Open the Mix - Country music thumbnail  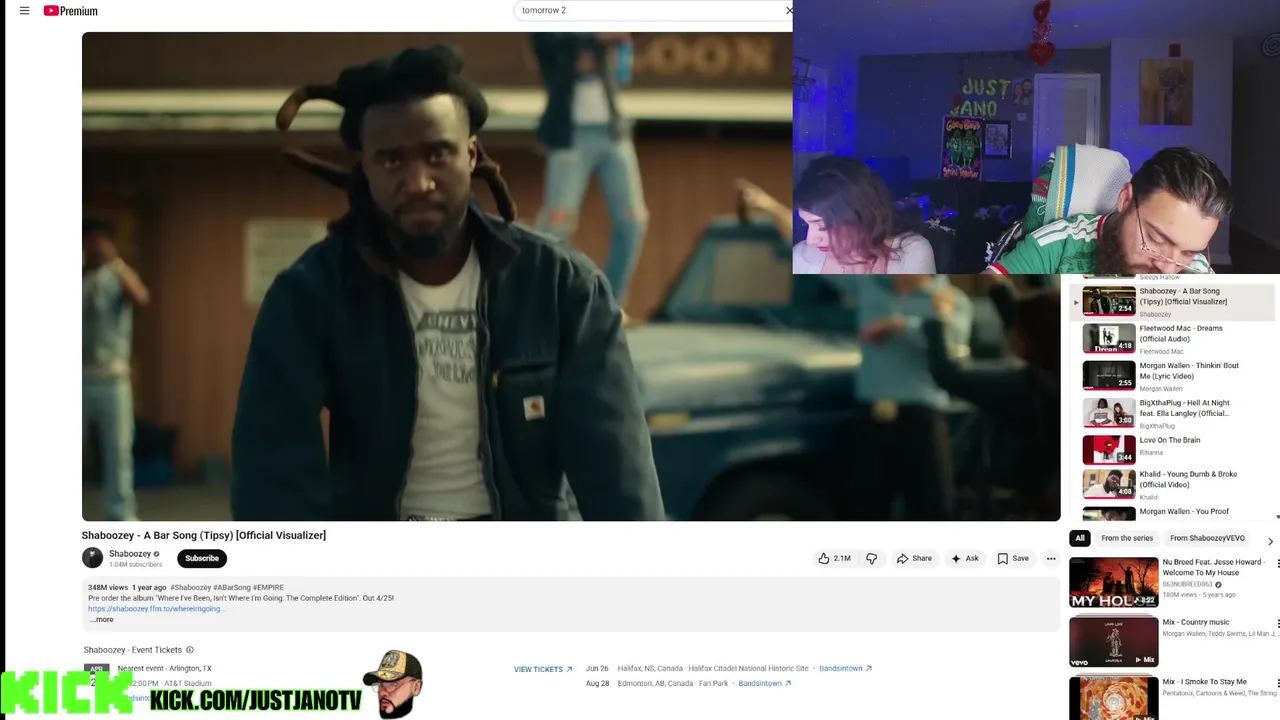[1114, 641]
